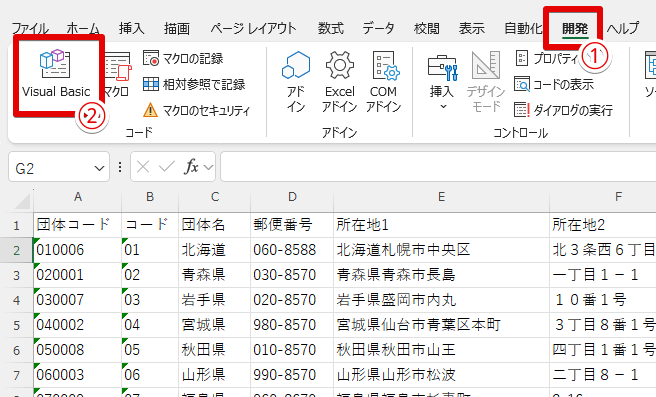Image resolution: width=656 pixels, height=397 pixels.
Task: Select cell containing 山形県山形市松波
Action: coord(441,375)
